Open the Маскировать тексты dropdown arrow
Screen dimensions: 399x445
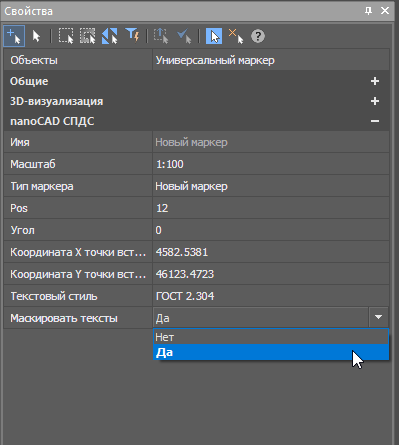tap(378, 317)
